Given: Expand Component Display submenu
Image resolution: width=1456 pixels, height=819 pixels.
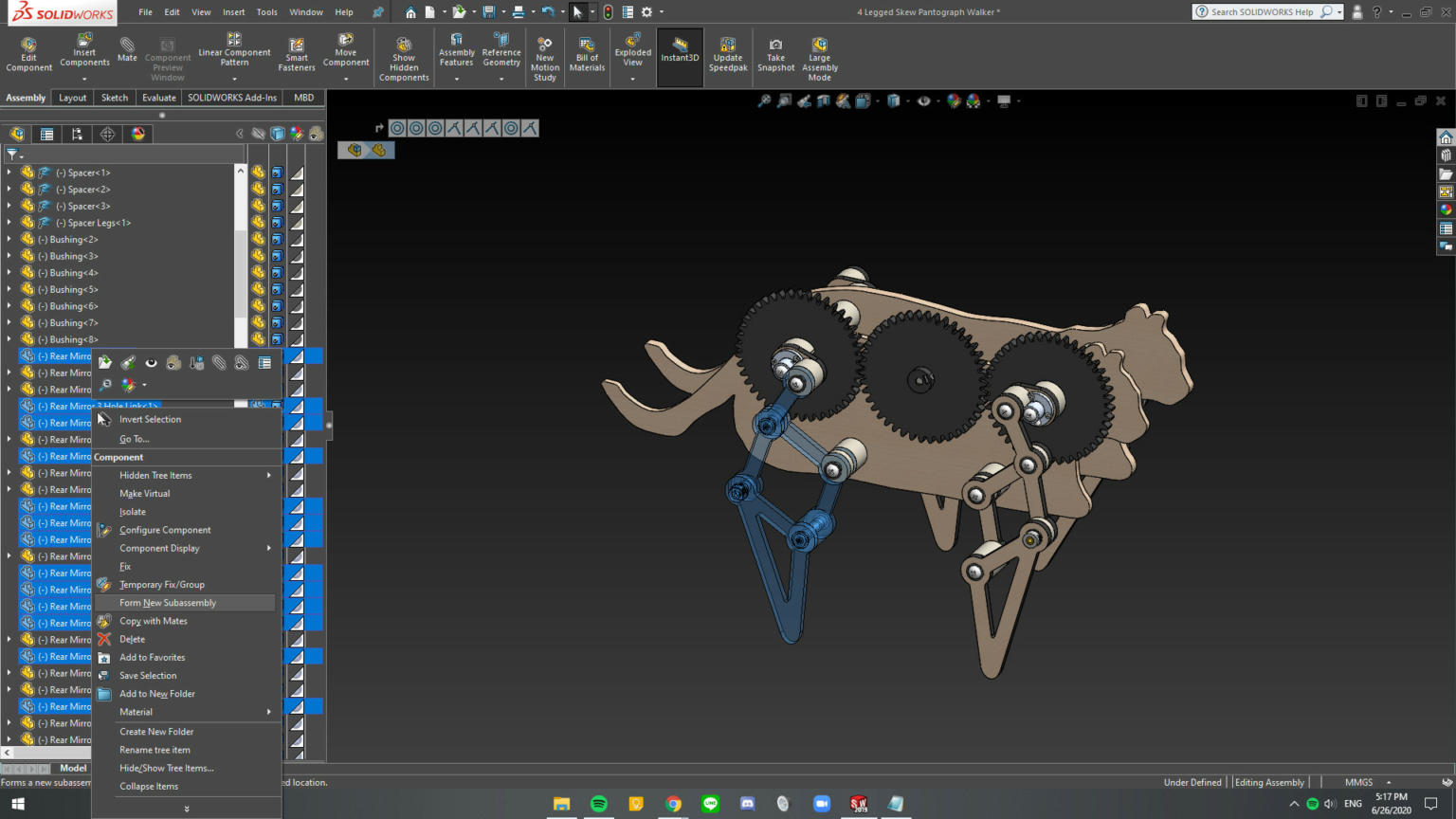Looking at the screenshot, I should 188,548.
